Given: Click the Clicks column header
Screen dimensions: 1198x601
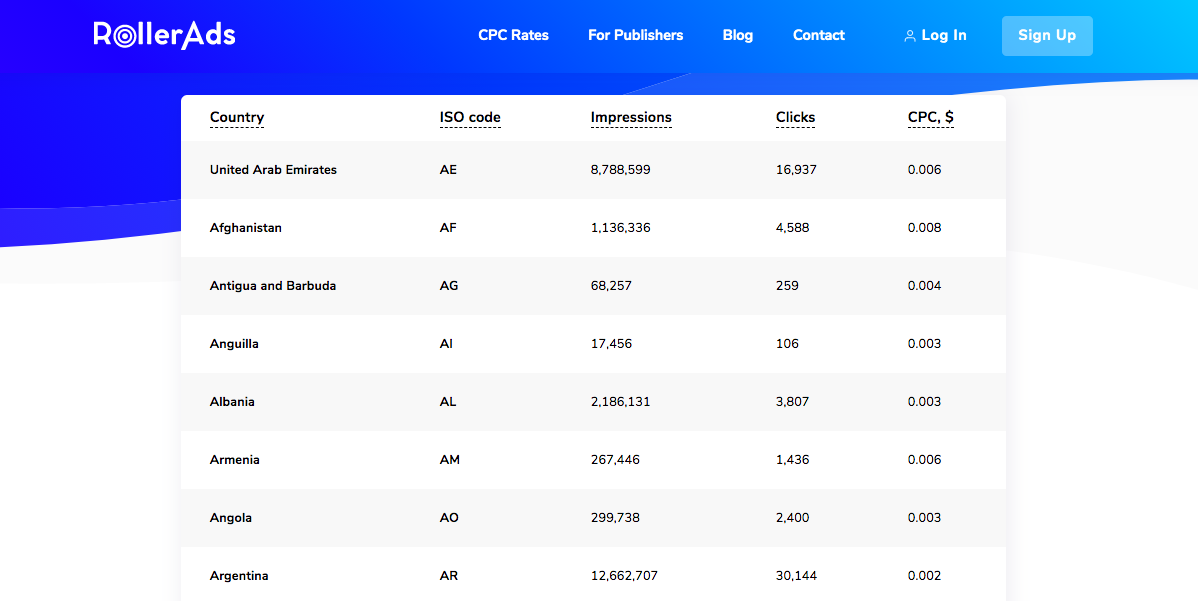Looking at the screenshot, I should point(795,117).
